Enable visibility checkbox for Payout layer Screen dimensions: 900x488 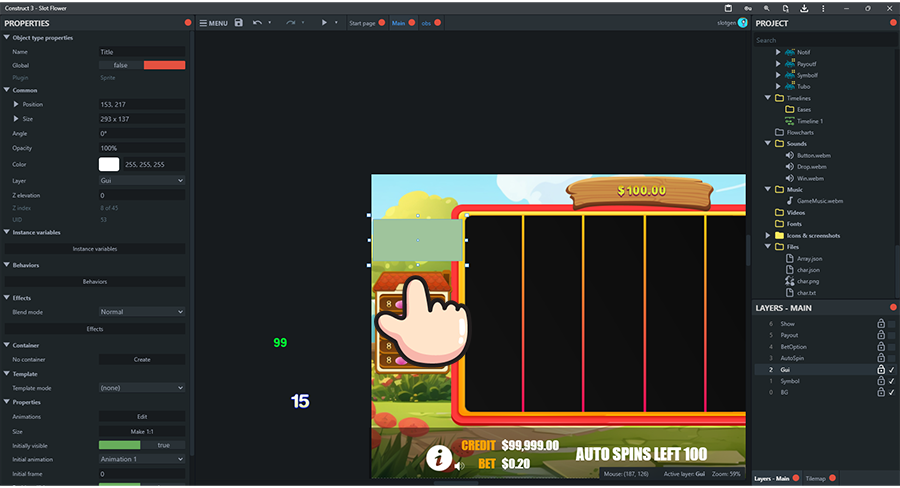pos(892,336)
